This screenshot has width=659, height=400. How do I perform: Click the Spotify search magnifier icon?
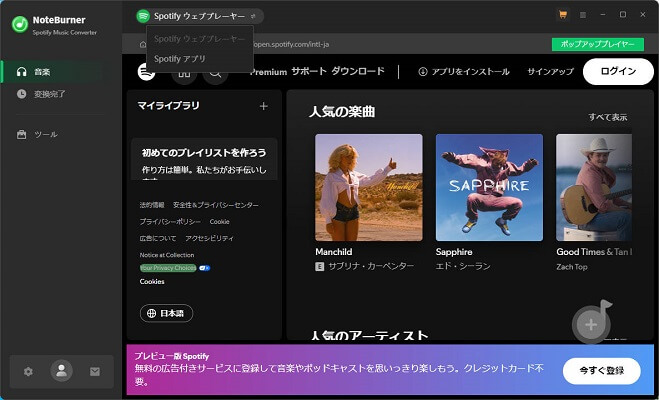point(215,73)
